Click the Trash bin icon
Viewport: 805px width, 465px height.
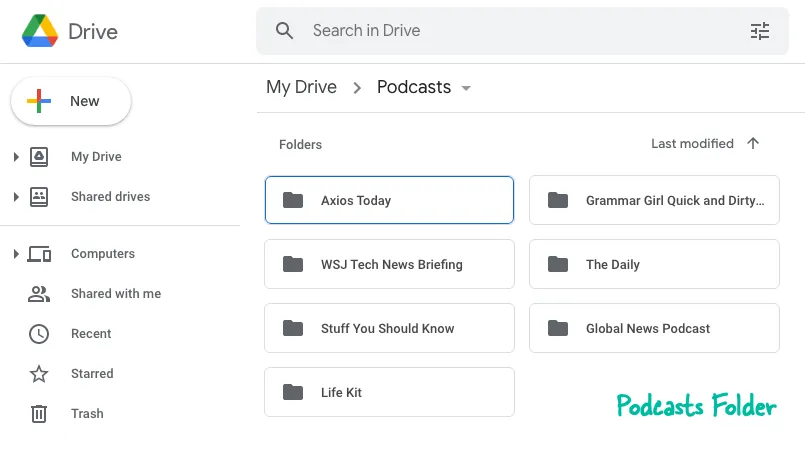pos(39,414)
